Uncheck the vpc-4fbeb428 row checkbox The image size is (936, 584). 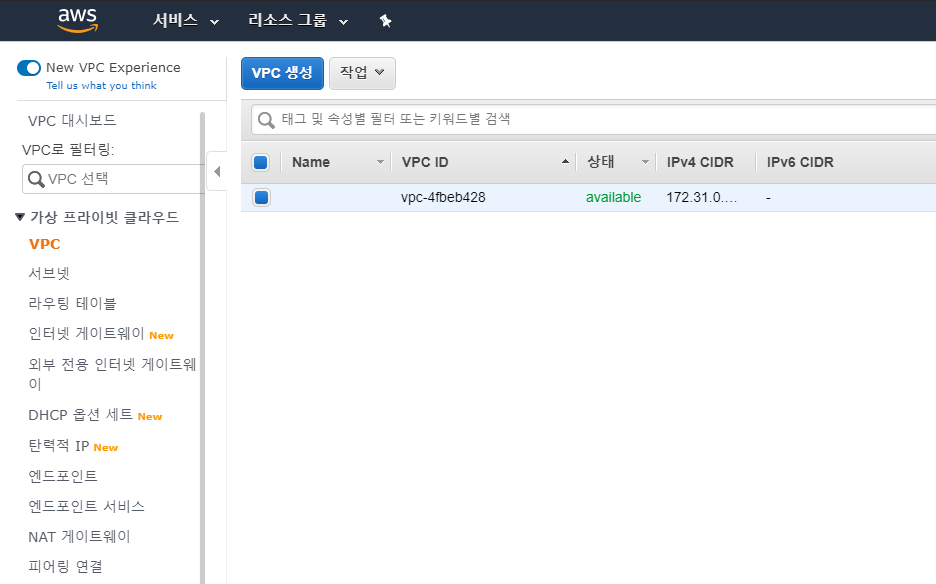pos(261,197)
